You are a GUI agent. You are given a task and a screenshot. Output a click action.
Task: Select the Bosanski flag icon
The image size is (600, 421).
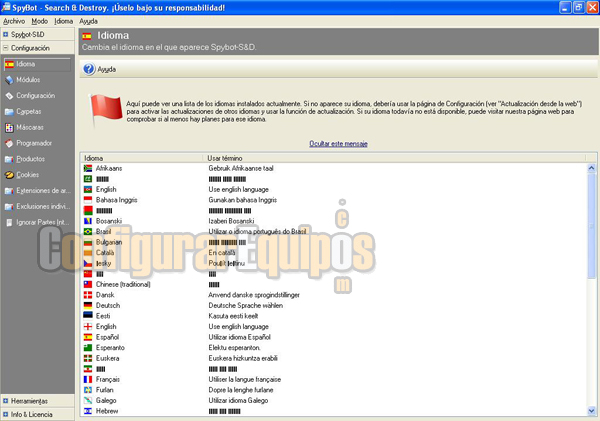(x=88, y=221)
